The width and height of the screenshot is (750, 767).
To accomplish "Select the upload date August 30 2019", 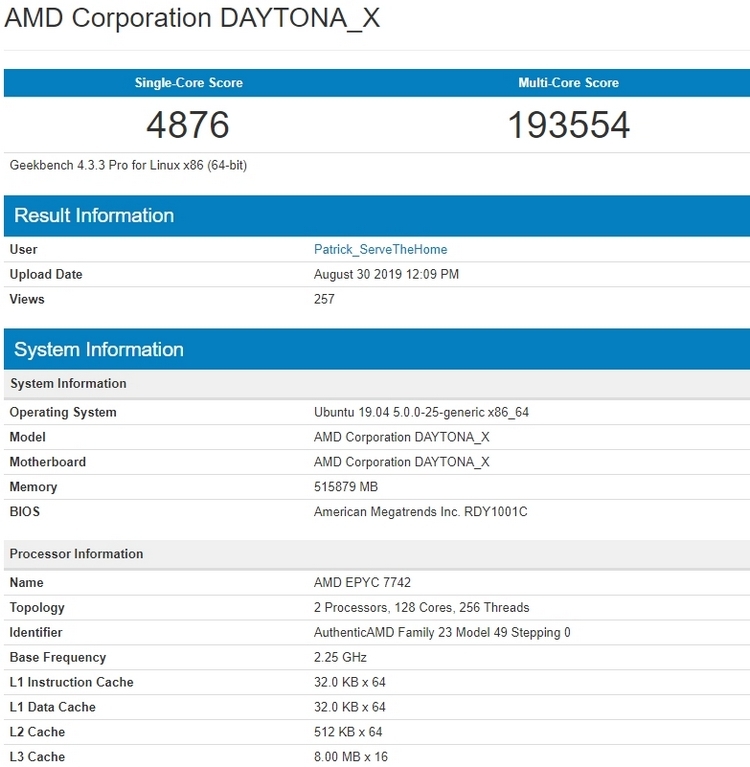I will tap(386, 274).
